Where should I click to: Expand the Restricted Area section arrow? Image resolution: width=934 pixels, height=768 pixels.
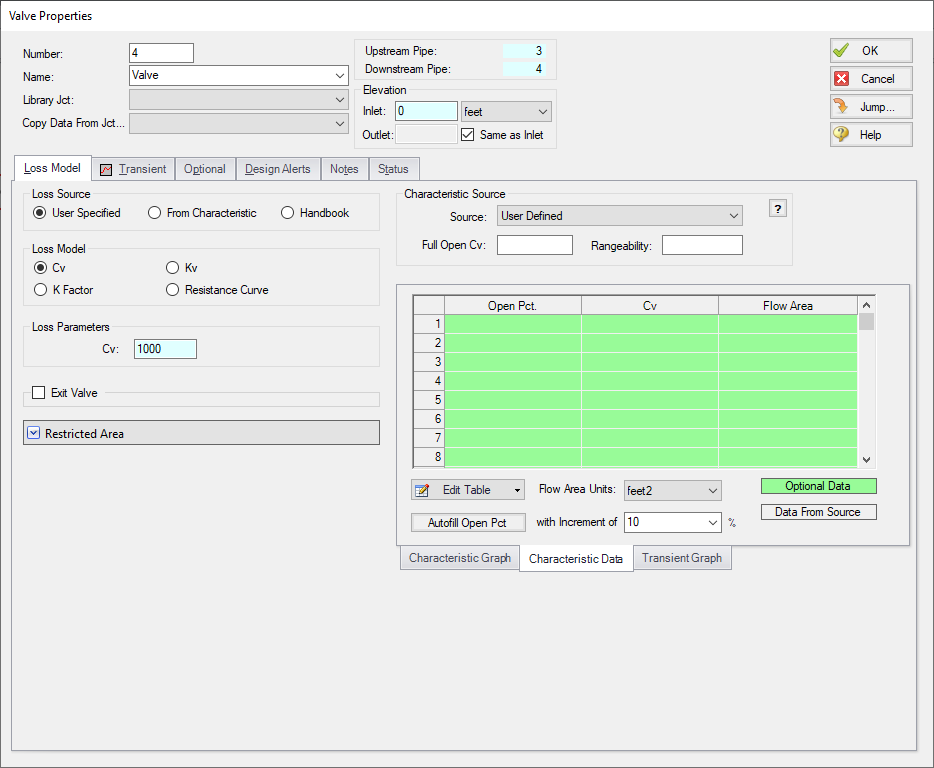click(x=34, y=433)
